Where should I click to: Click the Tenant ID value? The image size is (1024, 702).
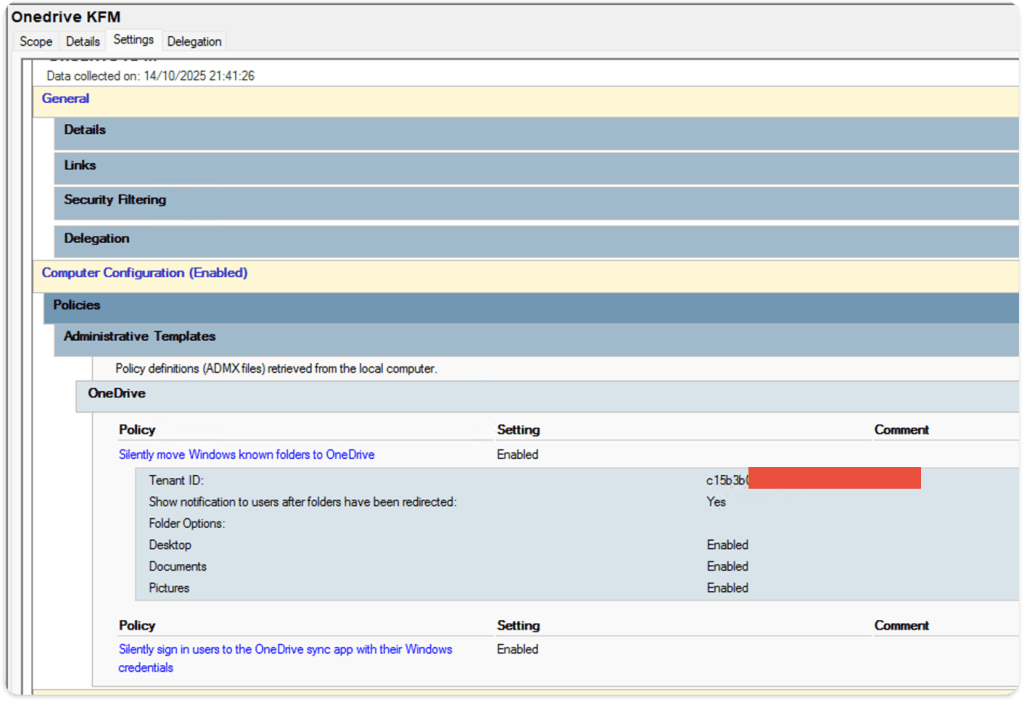(x=727, y=481)
